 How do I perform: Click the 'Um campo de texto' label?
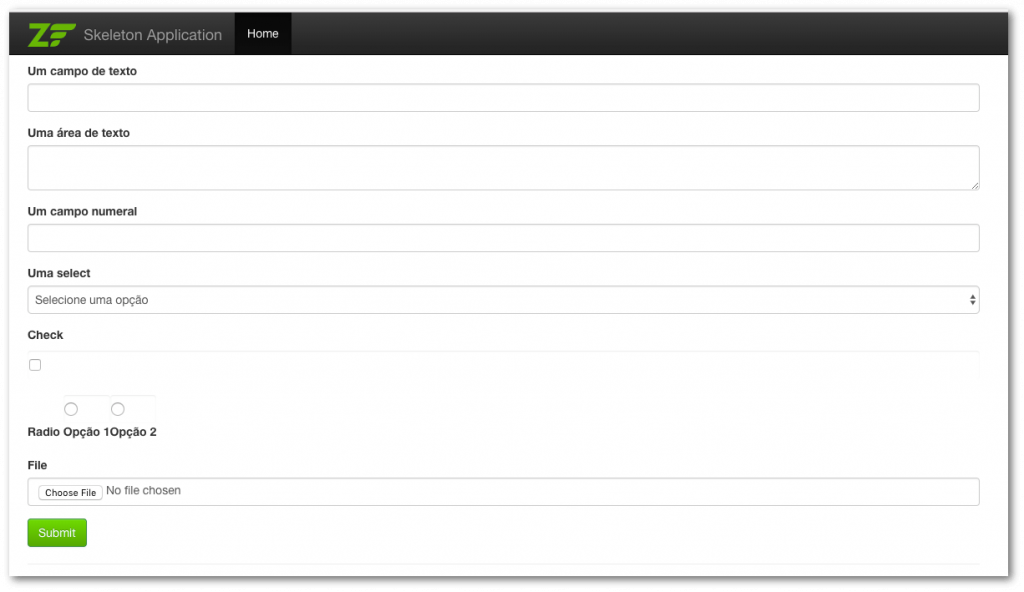click(x=82, y=71)
